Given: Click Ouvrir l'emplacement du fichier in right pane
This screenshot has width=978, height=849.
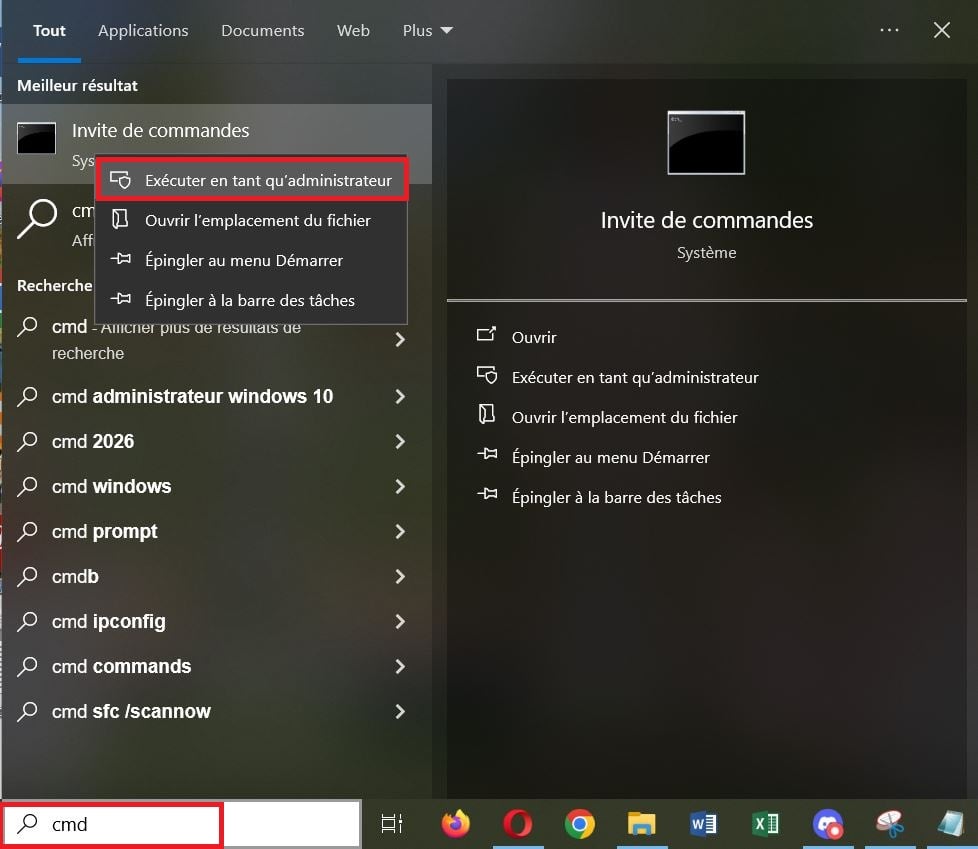Looking at the screenshot, I should point(624,417).
